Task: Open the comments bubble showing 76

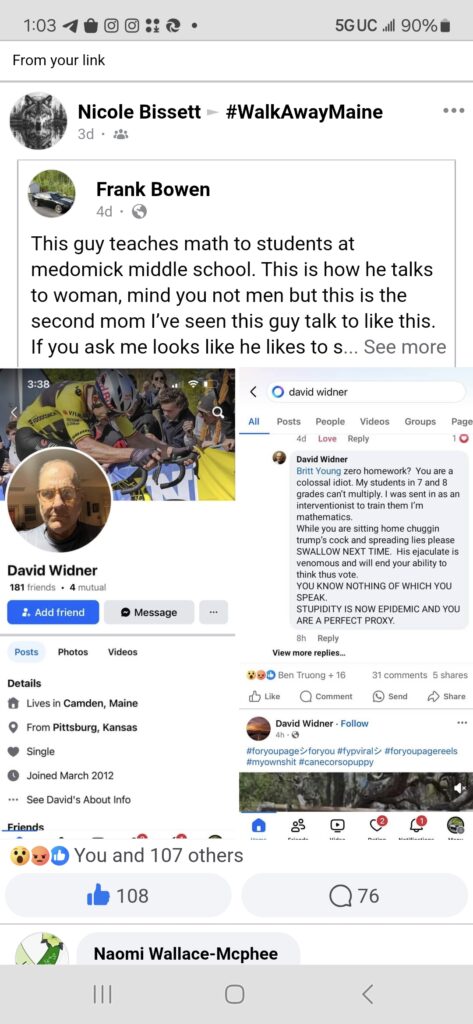Action: coord(355,895)
